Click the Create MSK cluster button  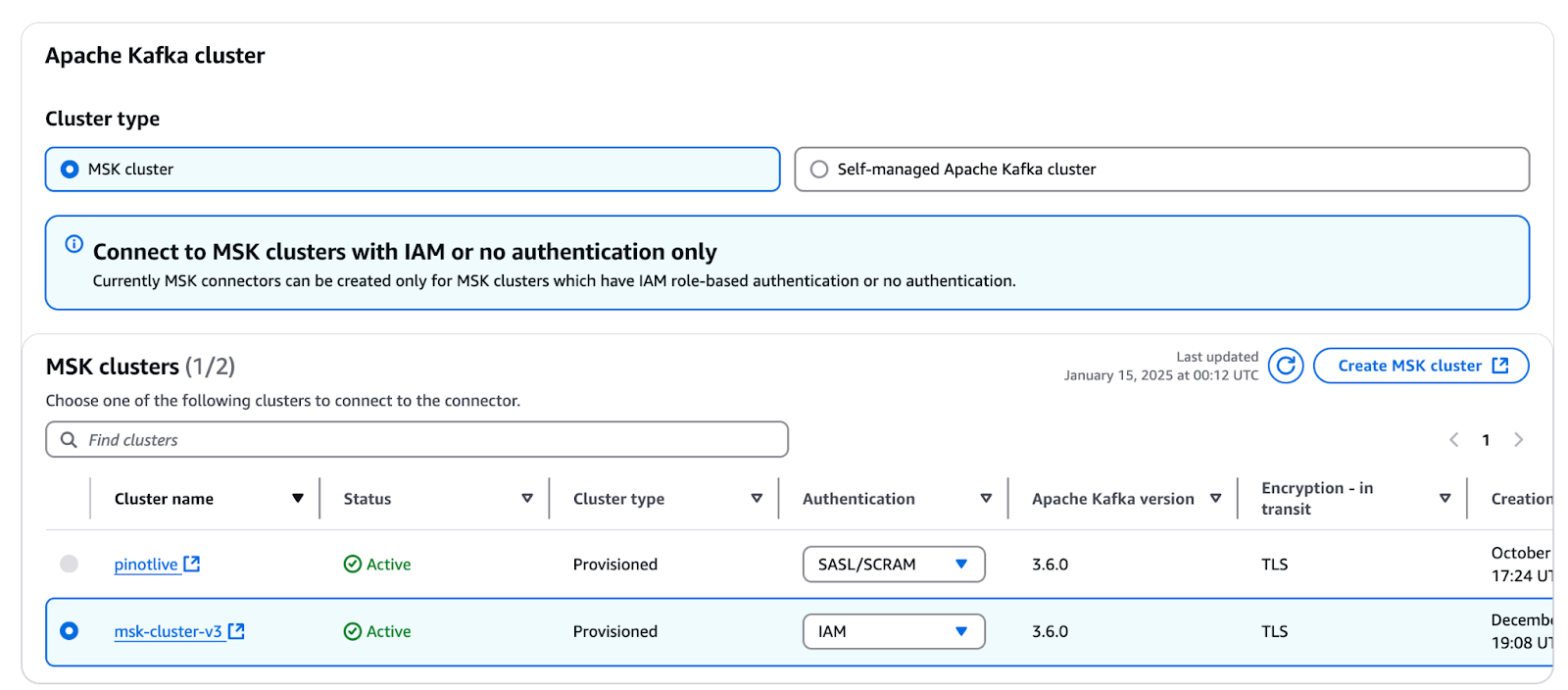click(x=1420, y=366)
